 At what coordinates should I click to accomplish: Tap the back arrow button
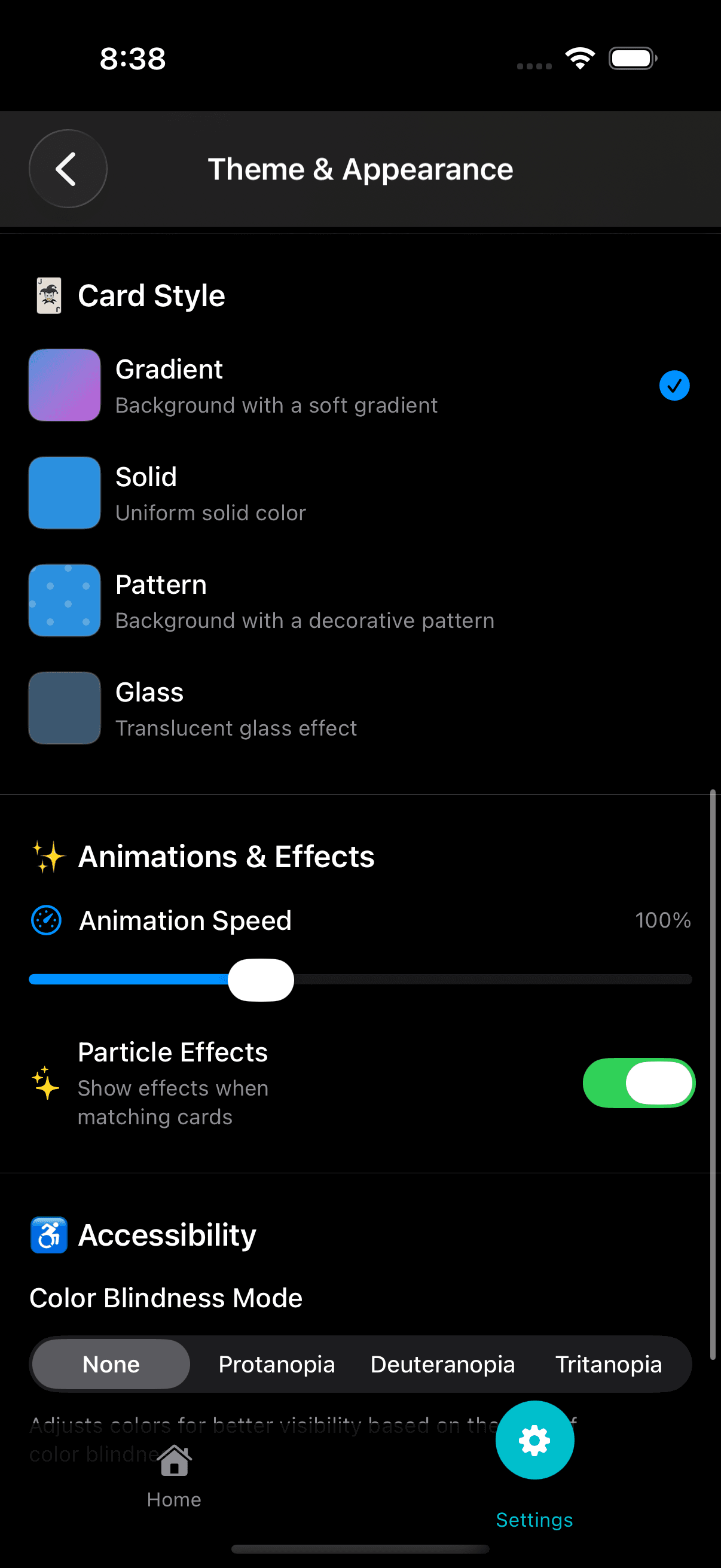point(68,169)
